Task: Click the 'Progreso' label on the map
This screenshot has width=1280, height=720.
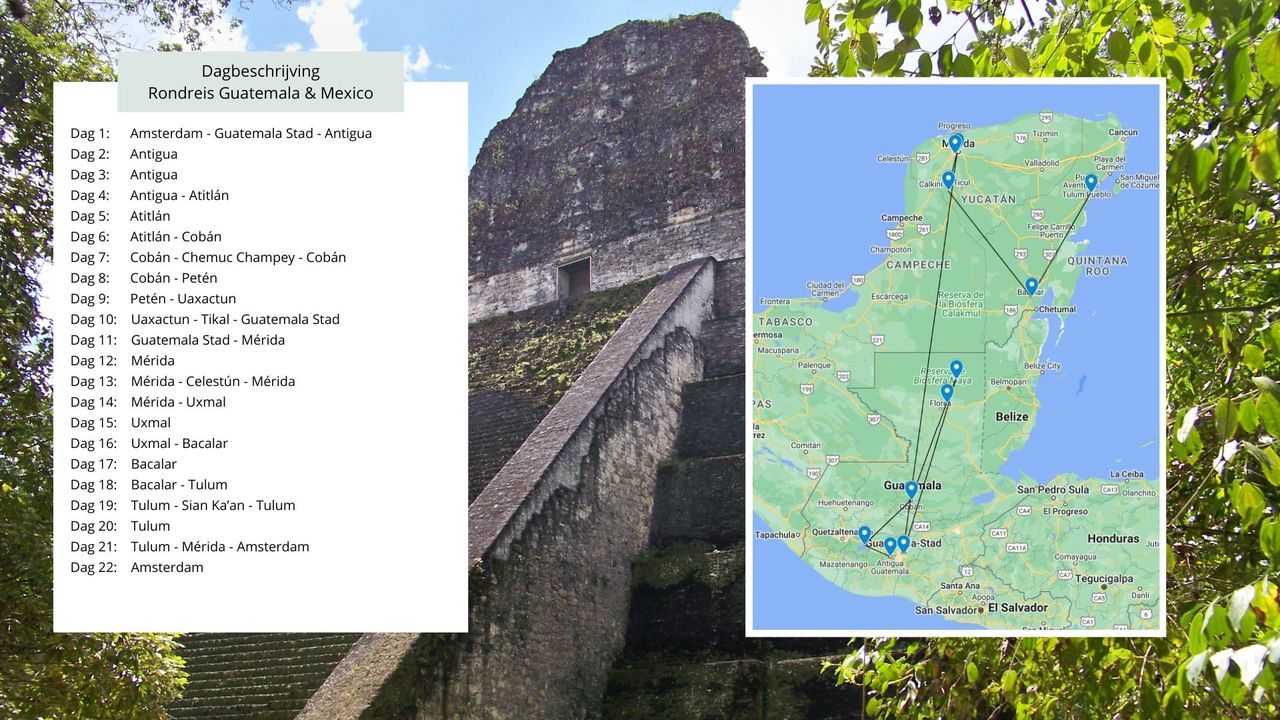Action: click(954, 126)
